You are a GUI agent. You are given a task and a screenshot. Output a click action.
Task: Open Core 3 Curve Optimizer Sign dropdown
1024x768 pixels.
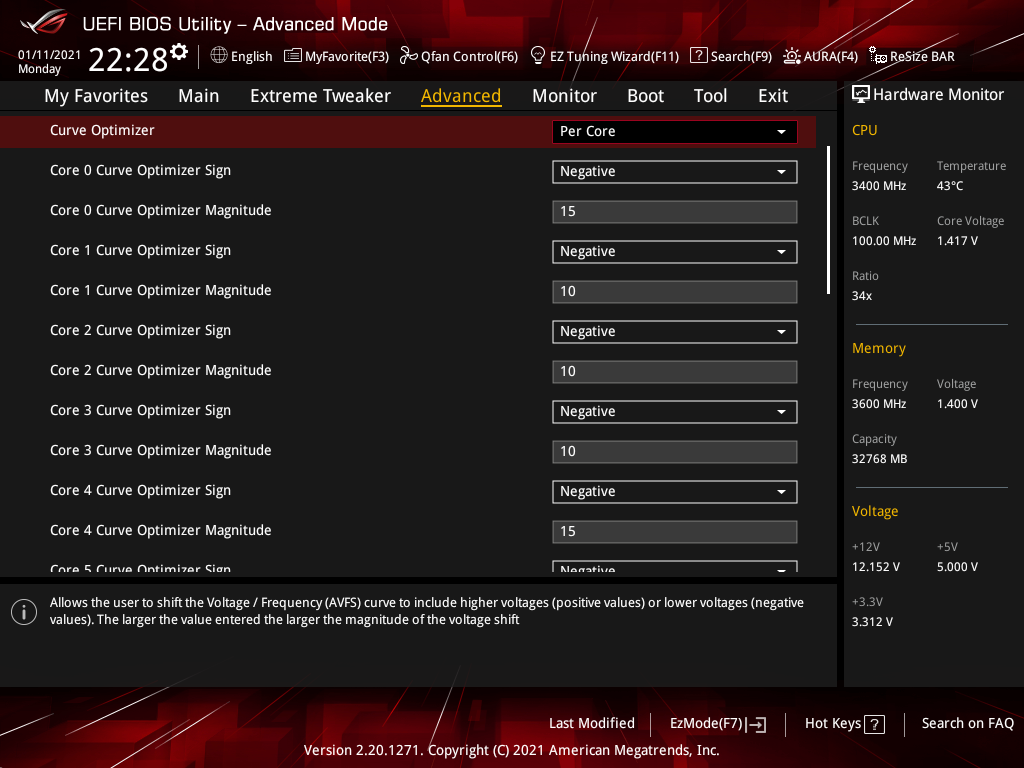pyautogui.click(x=675, y=411)
